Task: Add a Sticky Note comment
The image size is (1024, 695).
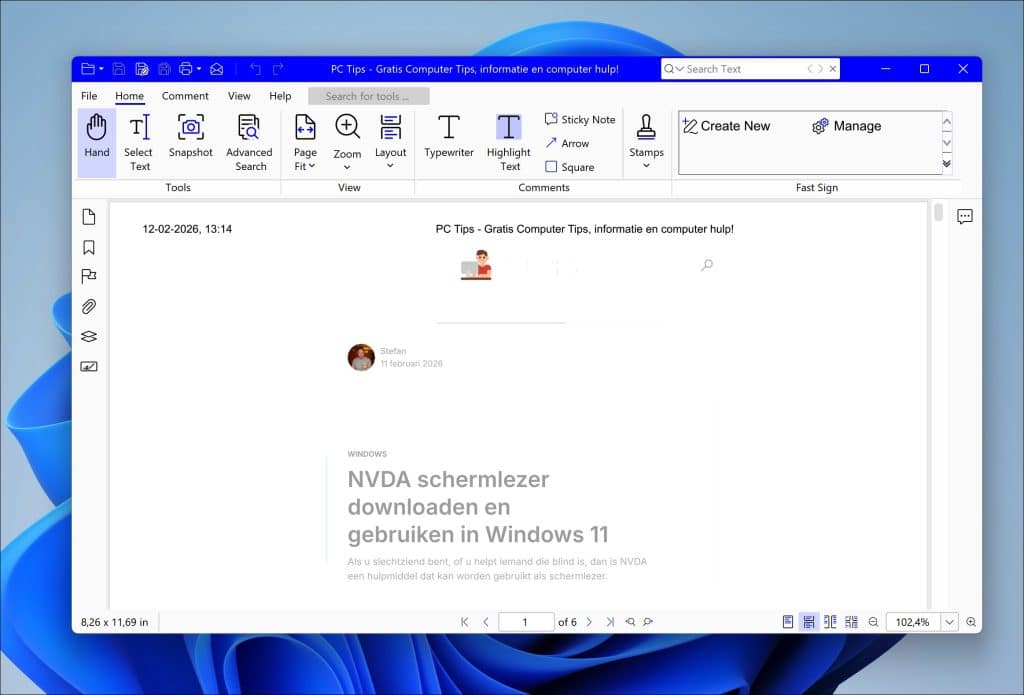Action: coord(580,119)
